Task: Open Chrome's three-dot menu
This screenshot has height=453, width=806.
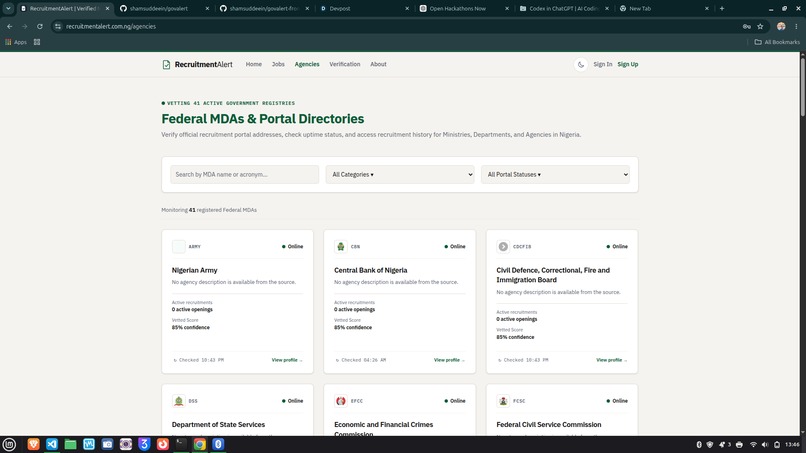Action: pos(797,26)
